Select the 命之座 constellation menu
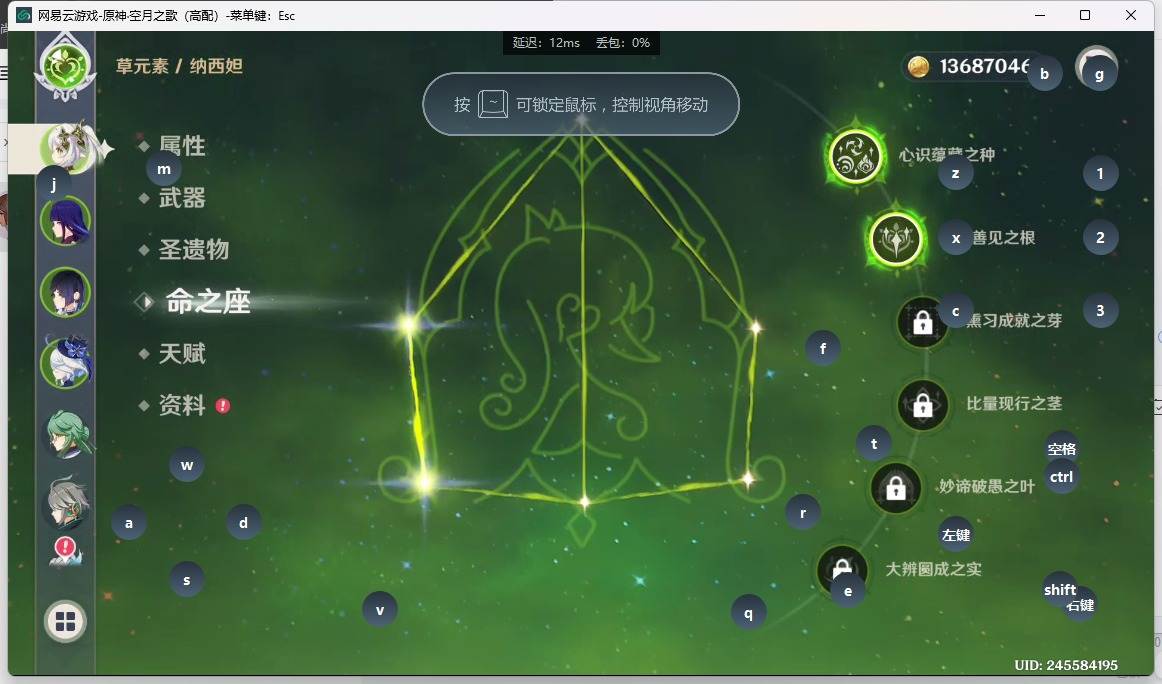 pos(208,302)
